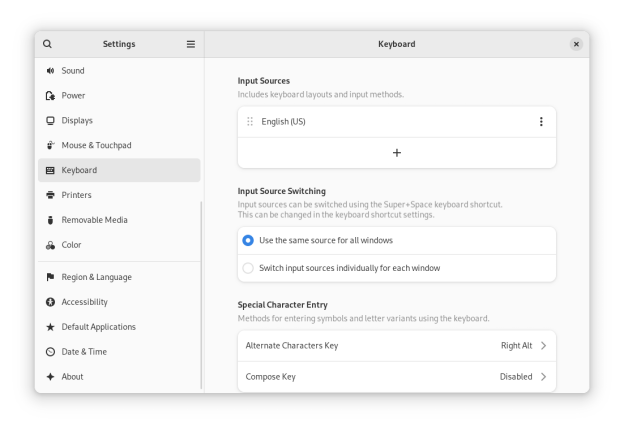624x431 pixels.
Task: Click the Date & Time clock icon
Action: pyautogui.click(x=50, y=352)
